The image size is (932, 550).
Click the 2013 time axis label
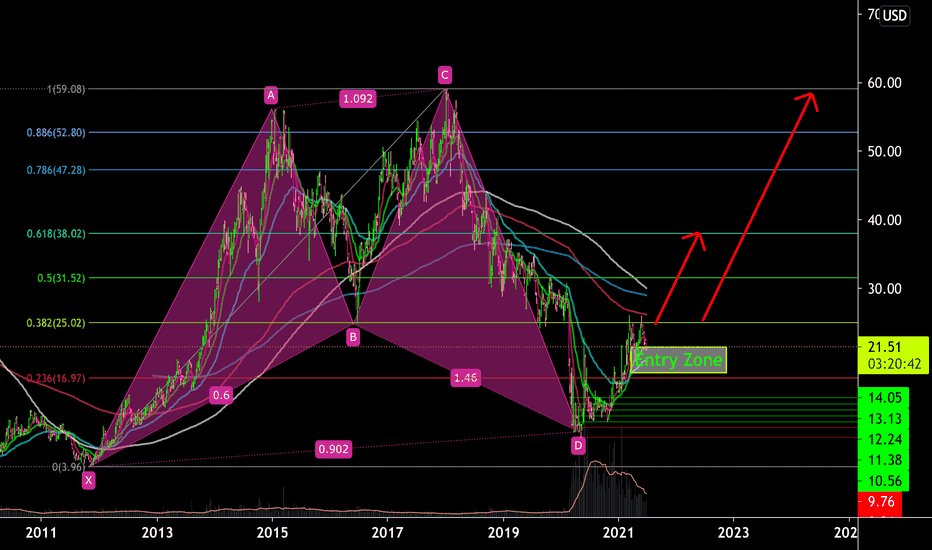tap(157, 533)
